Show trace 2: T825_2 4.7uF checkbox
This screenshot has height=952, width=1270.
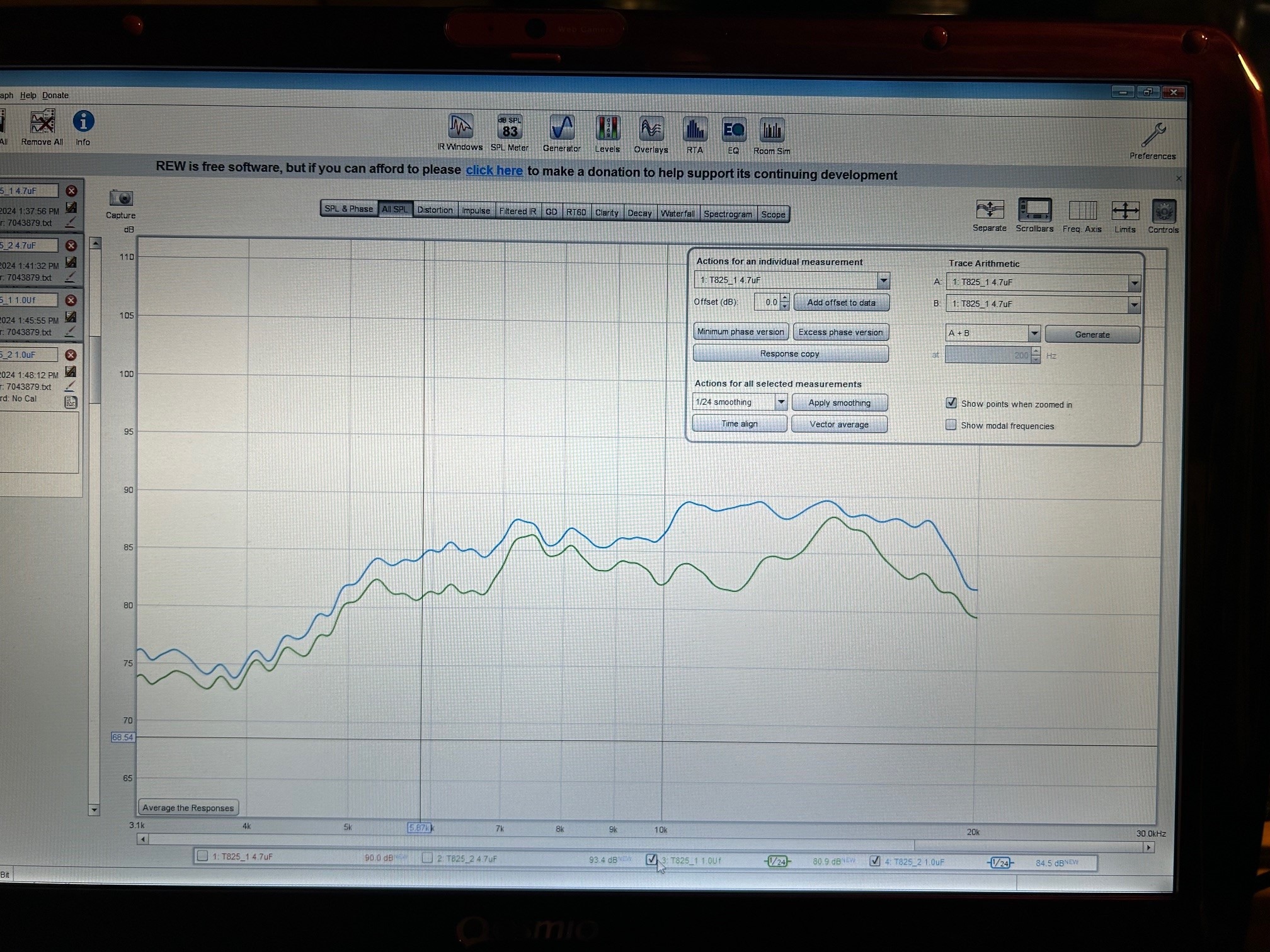pos(427,858)
